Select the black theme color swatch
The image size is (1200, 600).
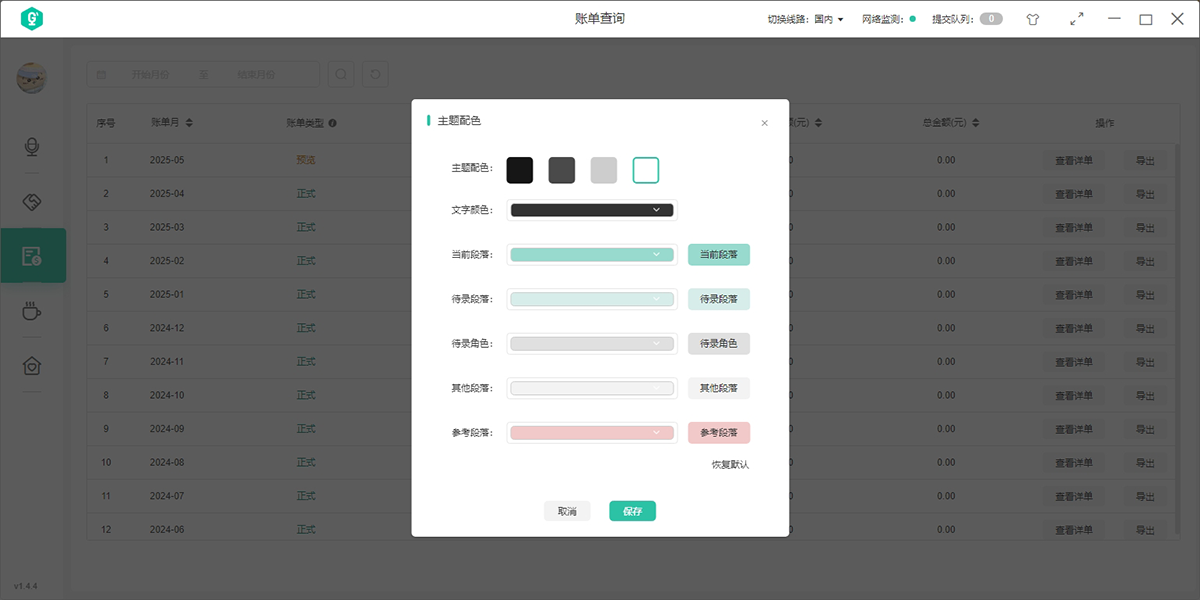point(520,170)
